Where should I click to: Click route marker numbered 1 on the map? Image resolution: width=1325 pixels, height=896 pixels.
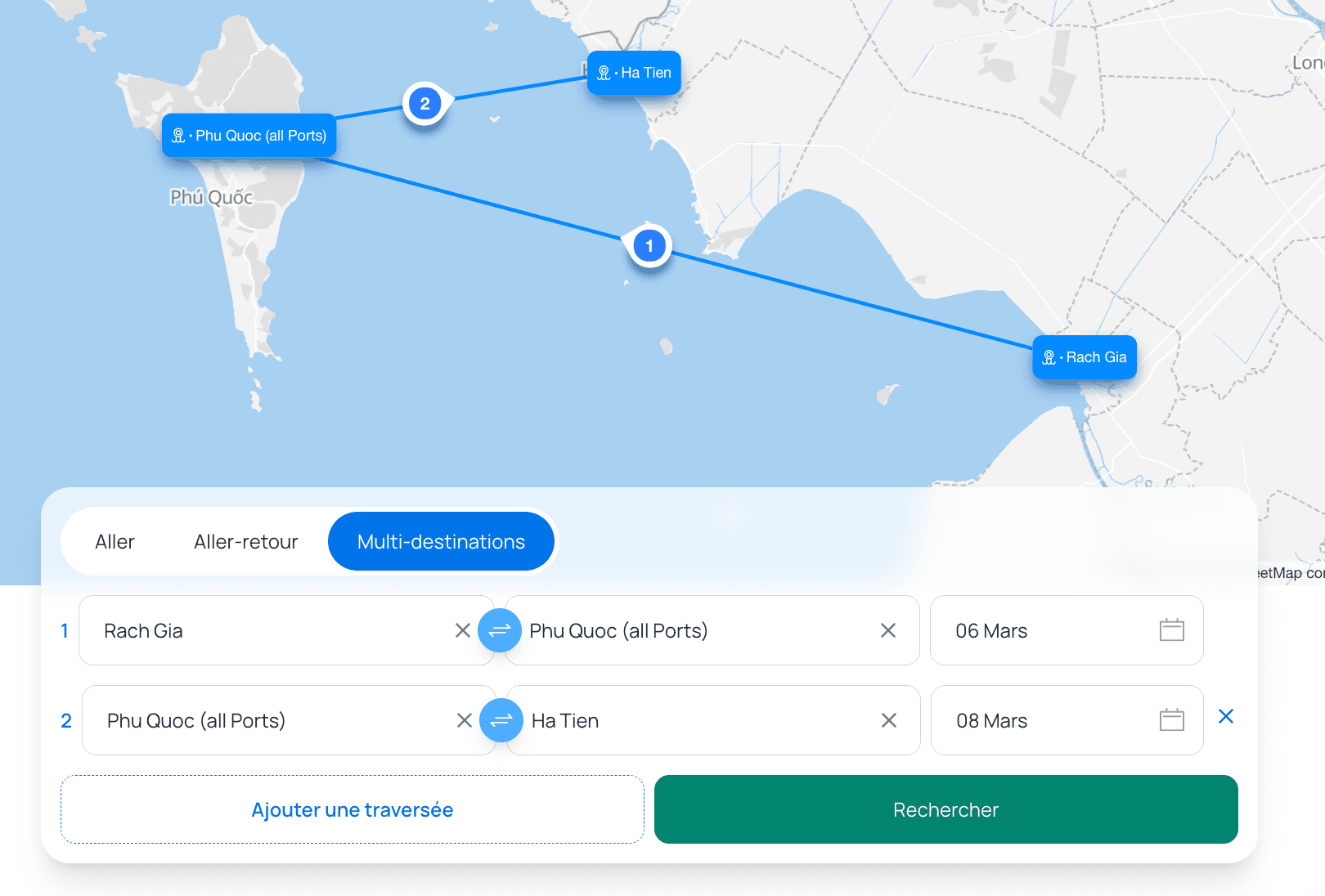coord(649,244)
